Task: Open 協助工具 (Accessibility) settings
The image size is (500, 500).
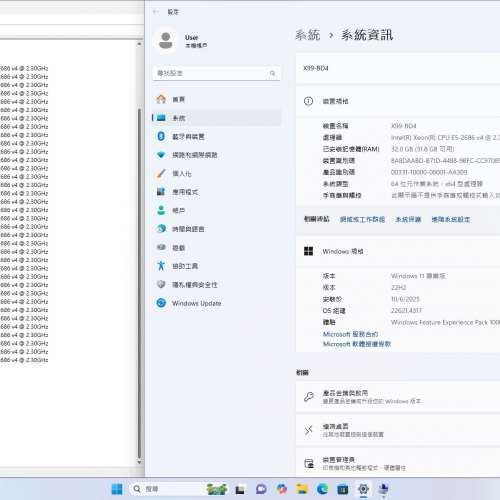Action: coord(217,266)
